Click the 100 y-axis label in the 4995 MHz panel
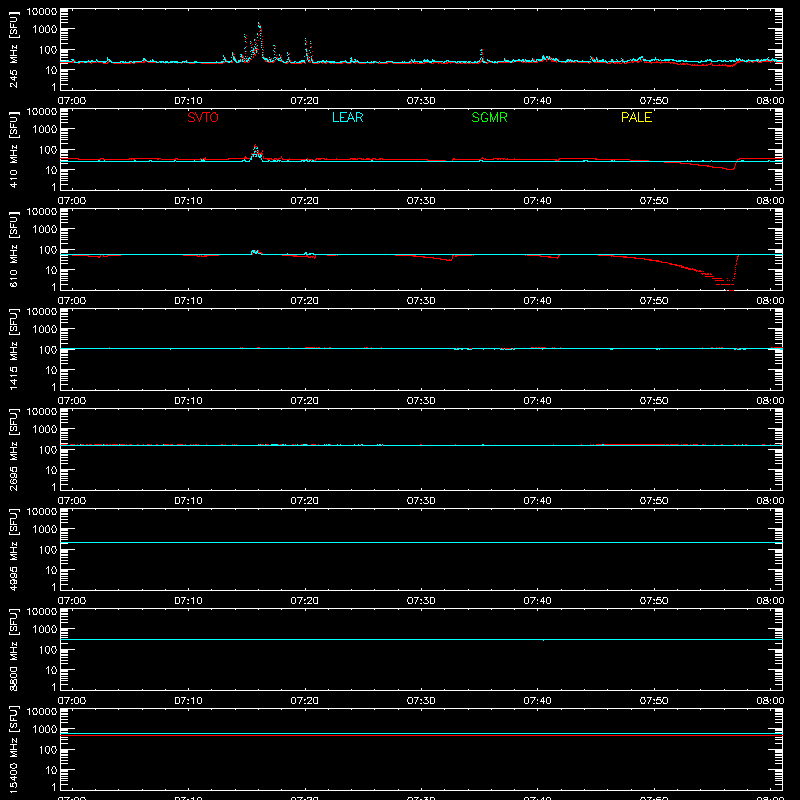 coord(48,550)
